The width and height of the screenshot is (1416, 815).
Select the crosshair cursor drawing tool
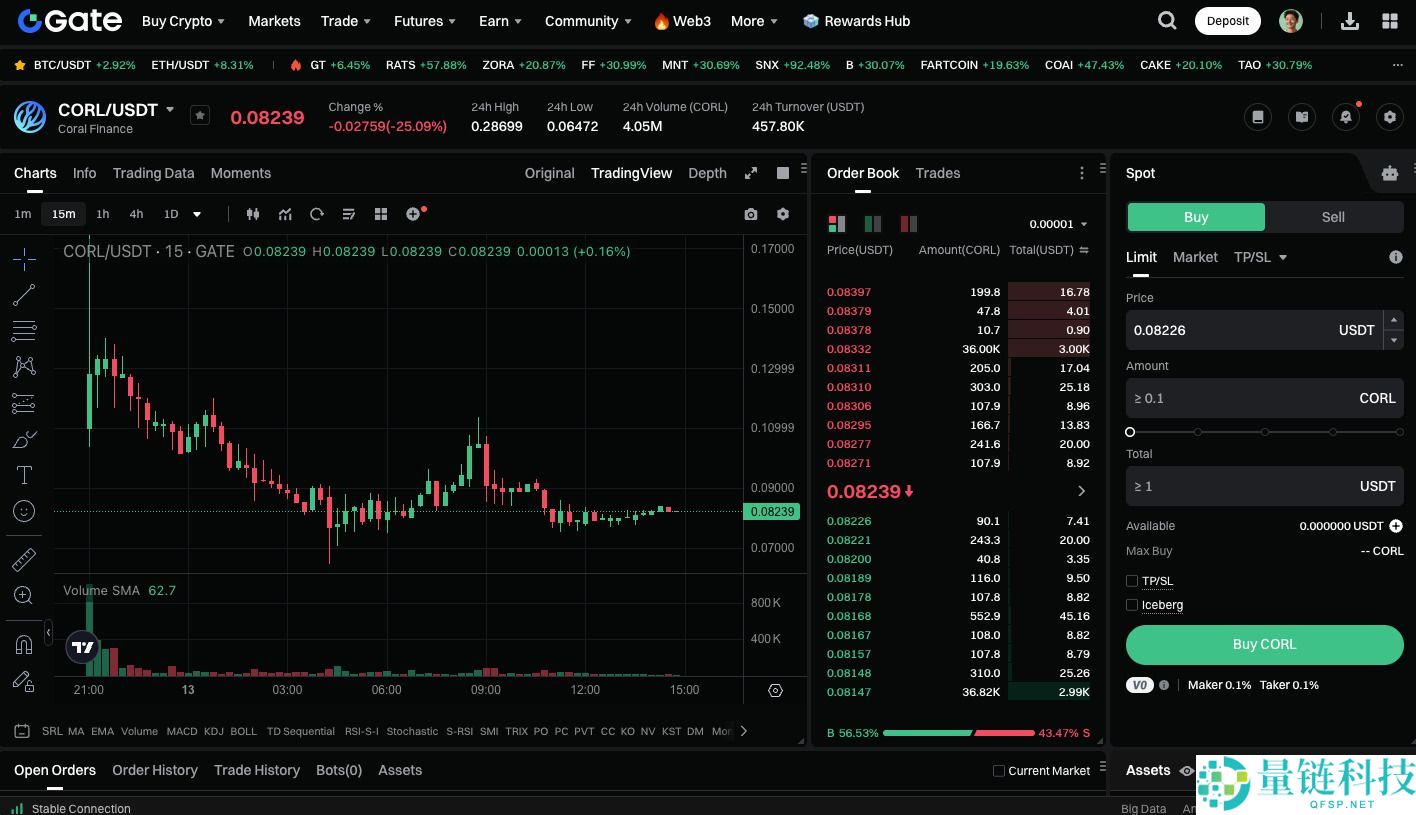coord(24,259)
